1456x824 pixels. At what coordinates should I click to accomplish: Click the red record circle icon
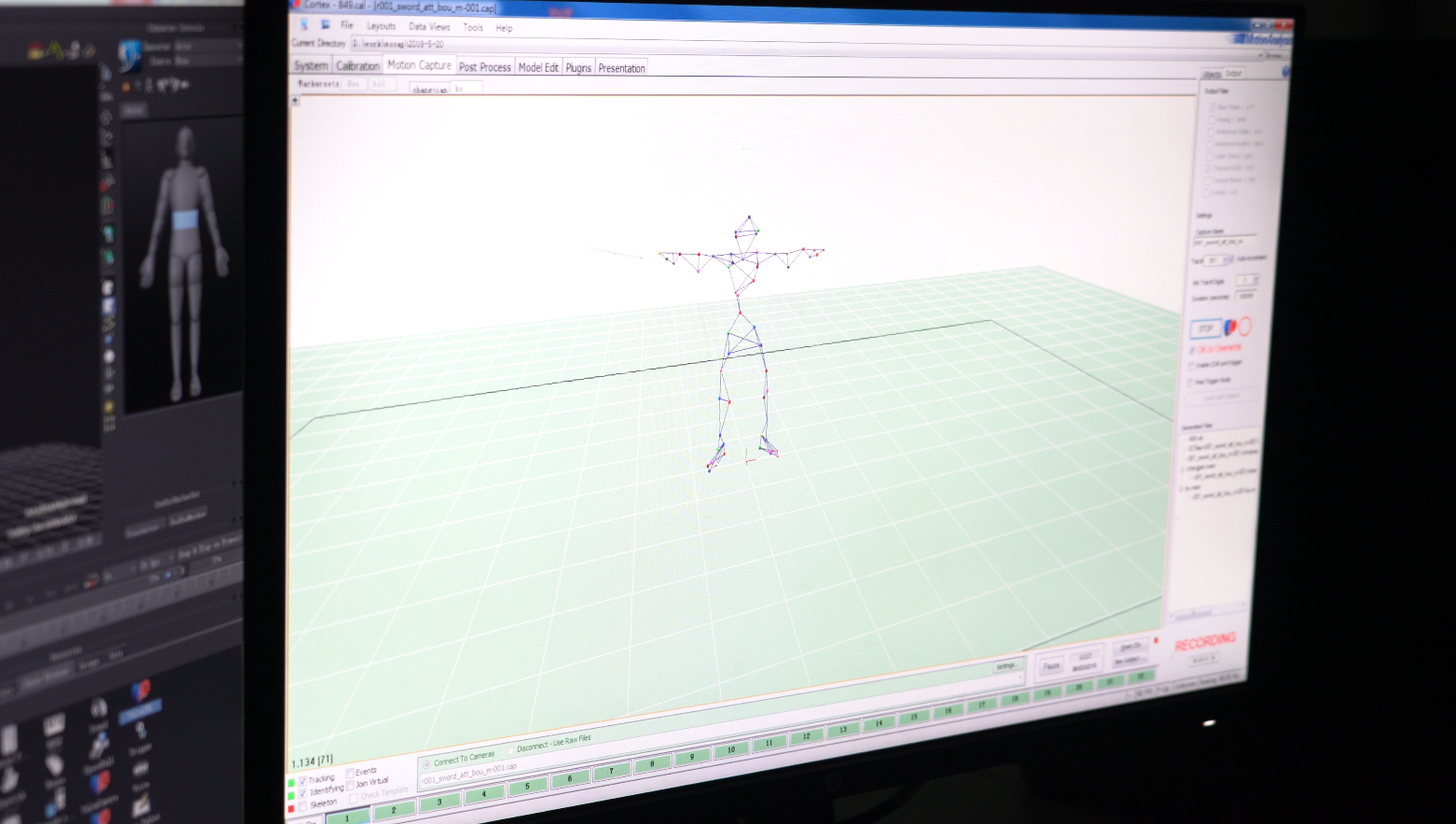1245,327
